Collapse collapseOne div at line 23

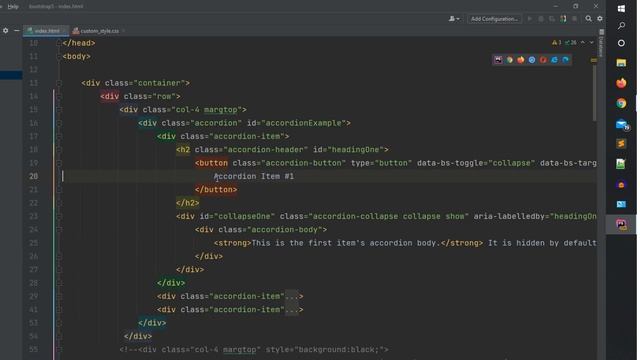[x=59, y=216]
